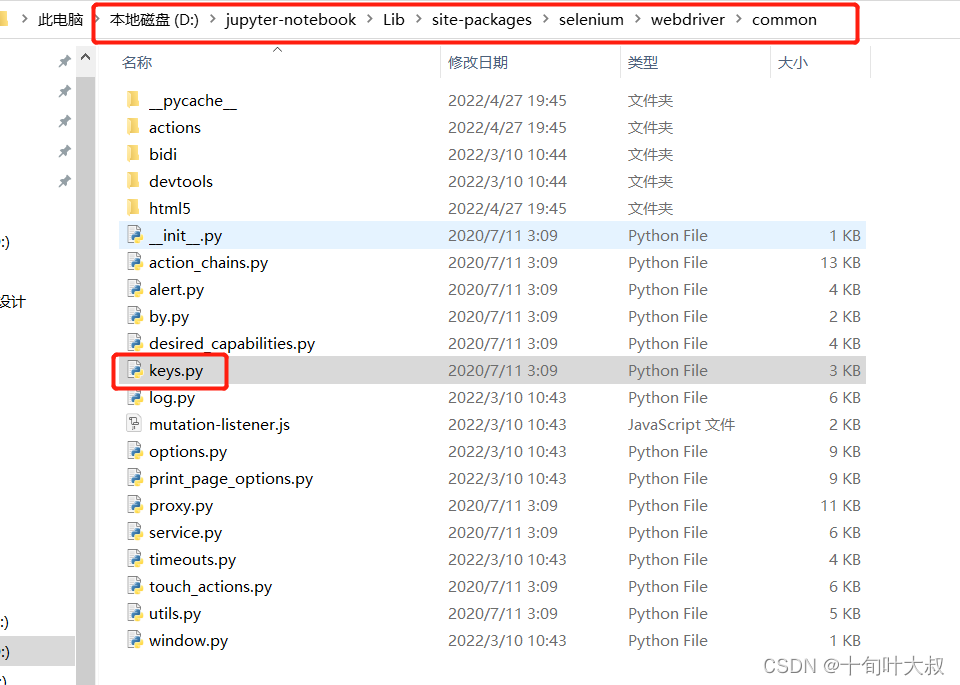Click the log.py file icon
This screenshot has width=960, height=685.
coord(135,397)
